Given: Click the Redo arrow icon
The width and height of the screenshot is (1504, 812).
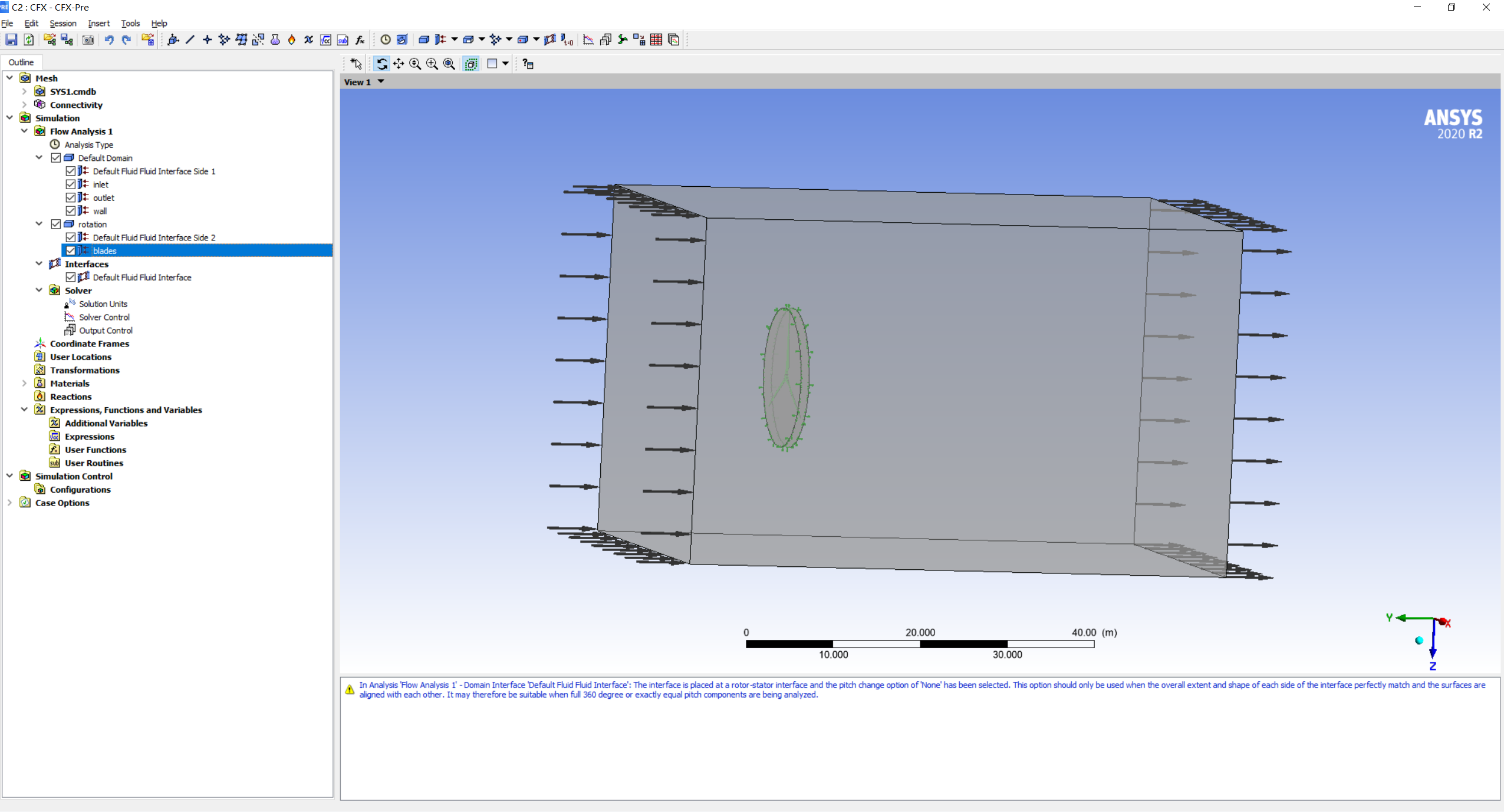Looking at the screenshot, I should [126, 39].
